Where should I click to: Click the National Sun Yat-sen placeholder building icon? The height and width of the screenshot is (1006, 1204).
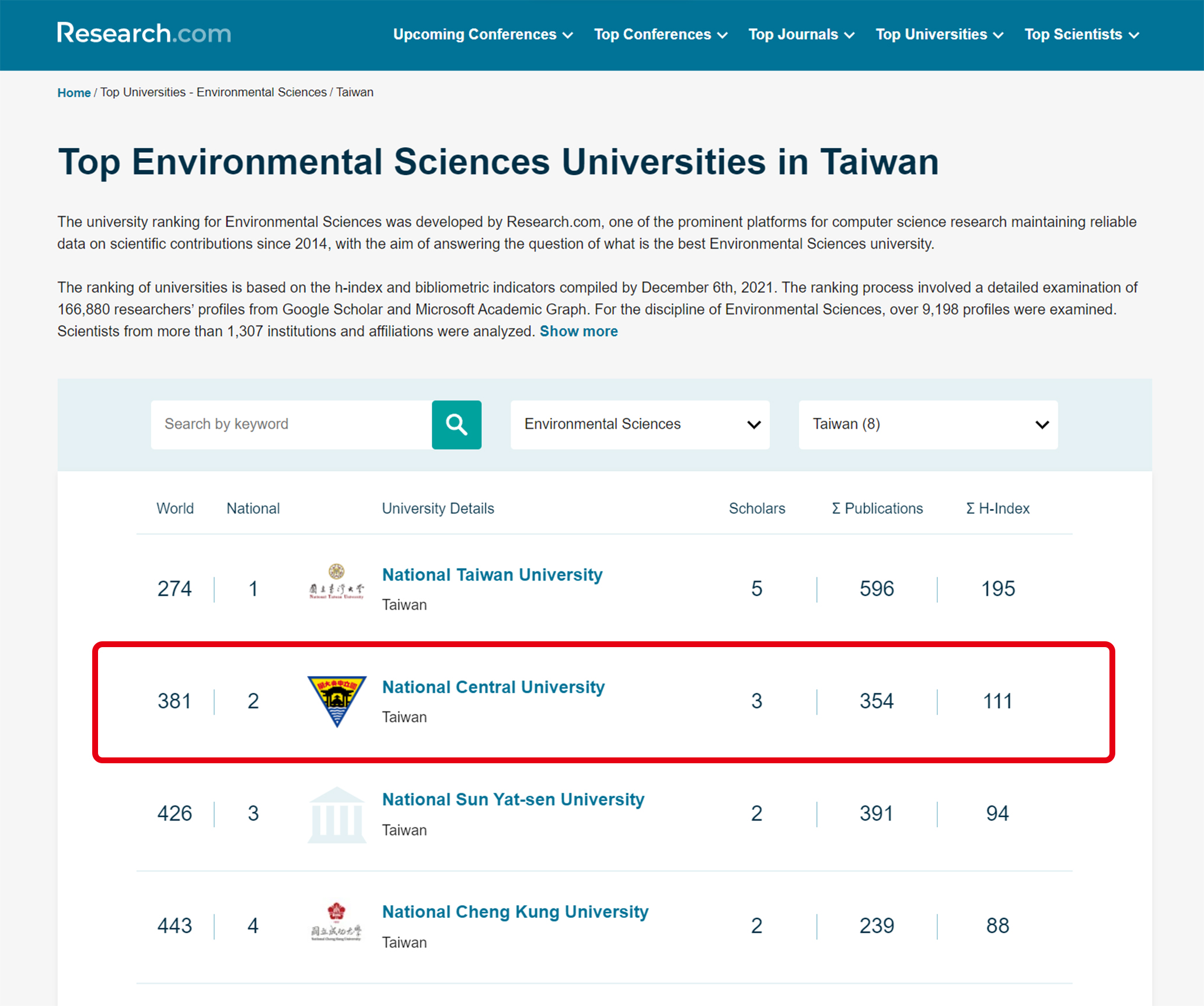tap(337, 815)
